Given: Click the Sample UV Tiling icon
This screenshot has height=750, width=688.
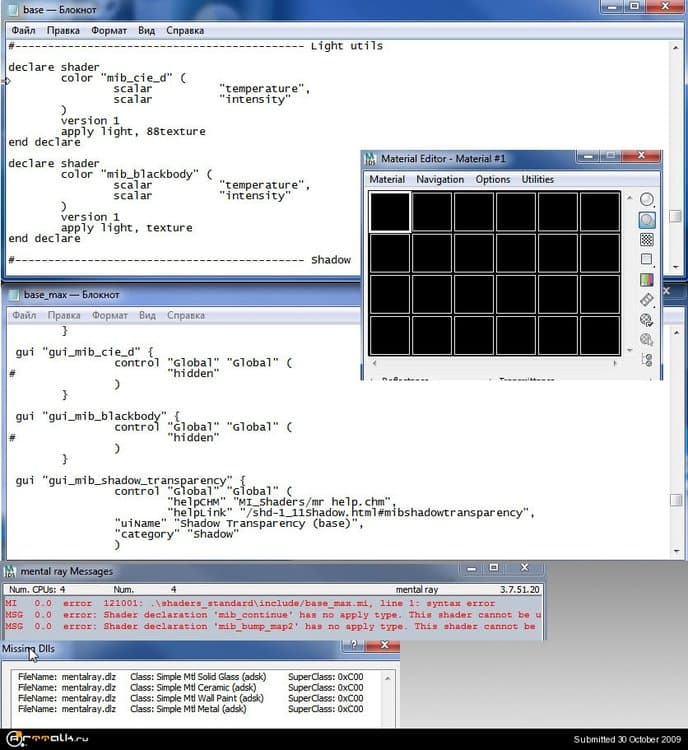Looking at the screenshot, I should pos(646,260).
